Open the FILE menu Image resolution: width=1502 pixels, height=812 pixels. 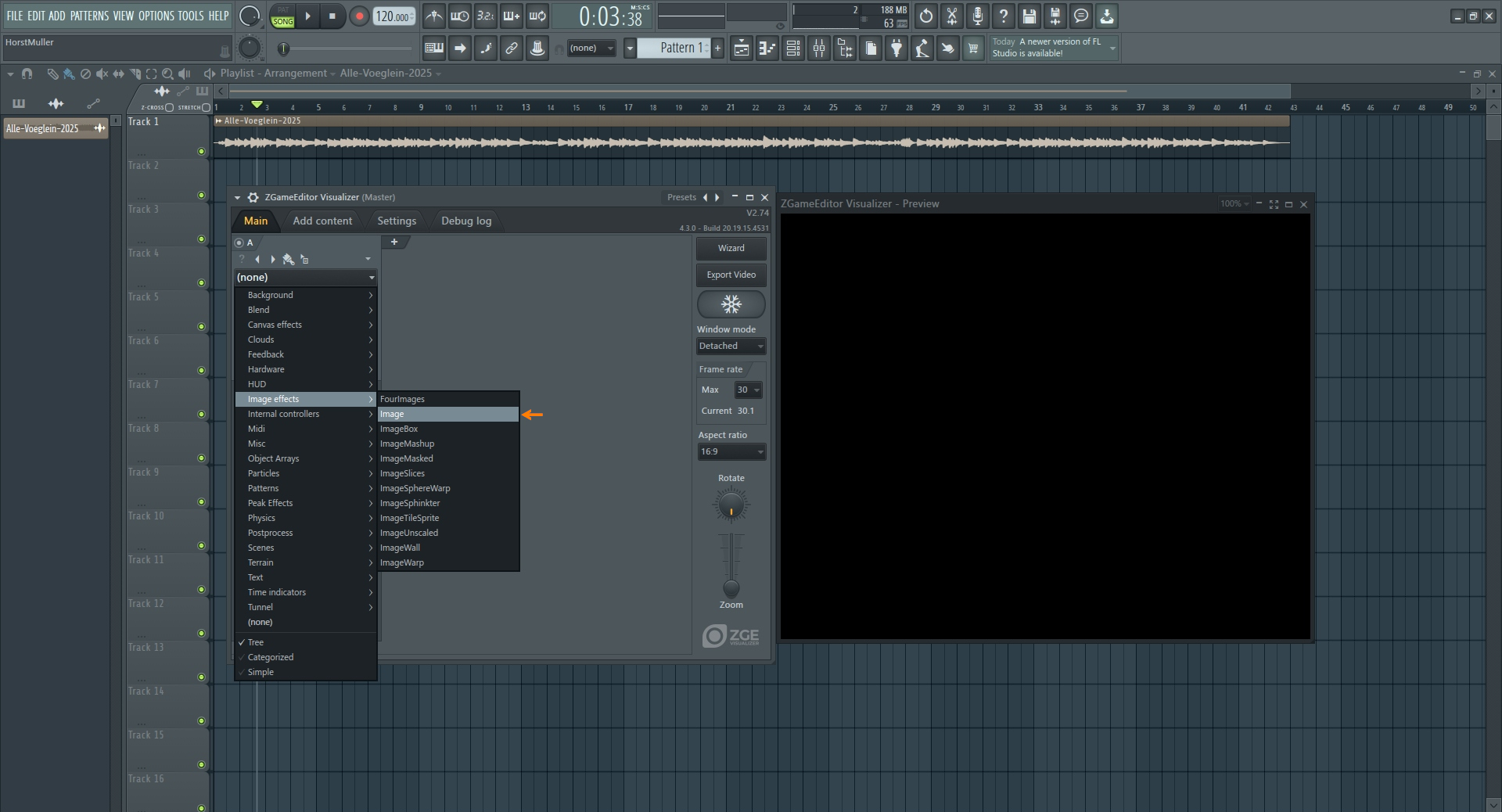click(15, 16)
